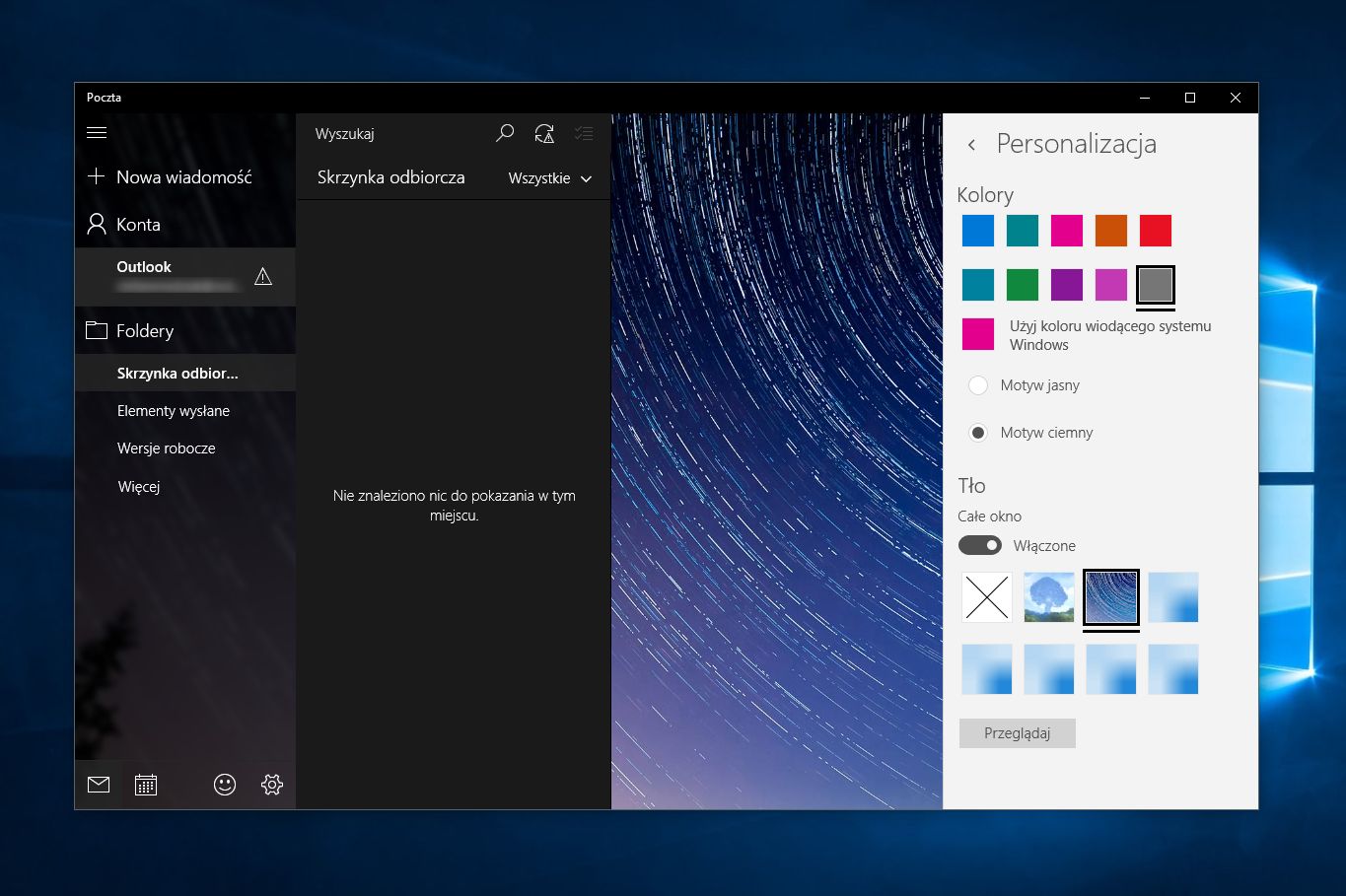Pick the purple color swatch
The image size is (1346, 896).
1067,285
